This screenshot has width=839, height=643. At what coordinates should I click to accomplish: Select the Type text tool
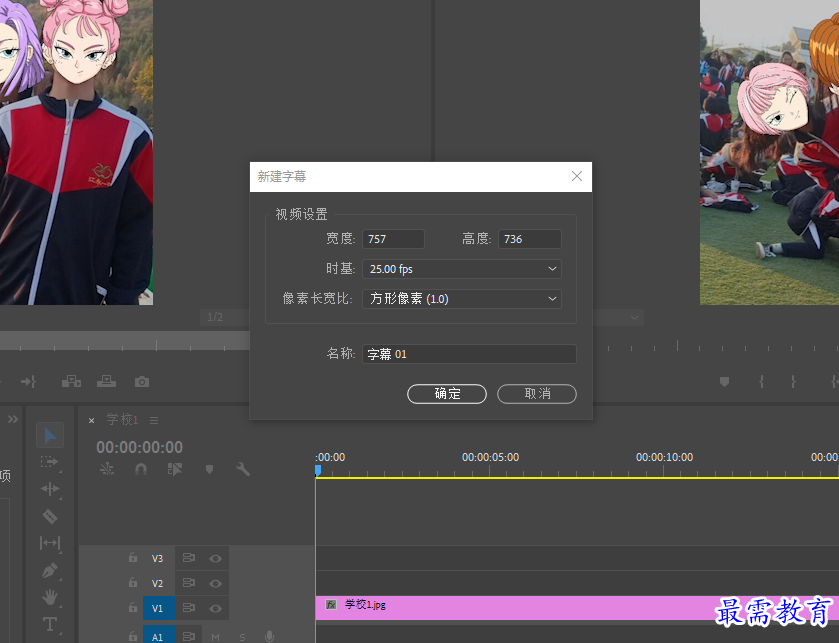[50, 624]
